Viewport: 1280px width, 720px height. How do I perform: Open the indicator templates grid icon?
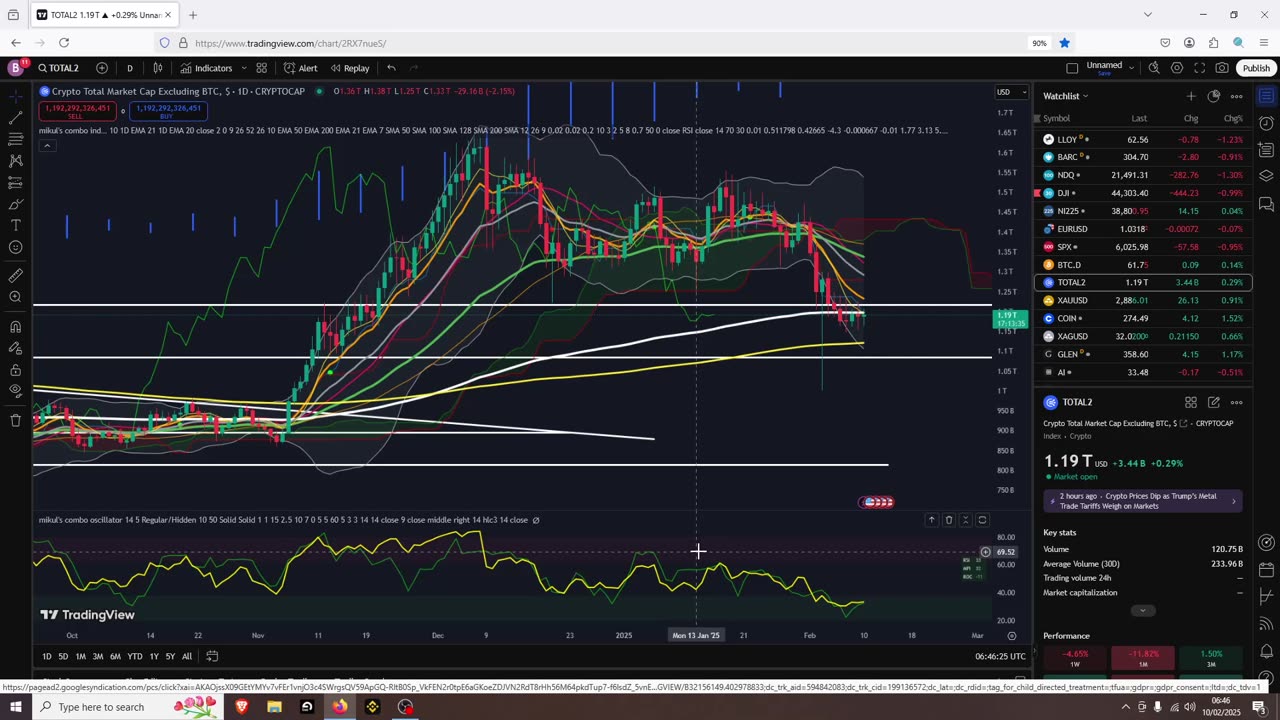pos(261,68)
